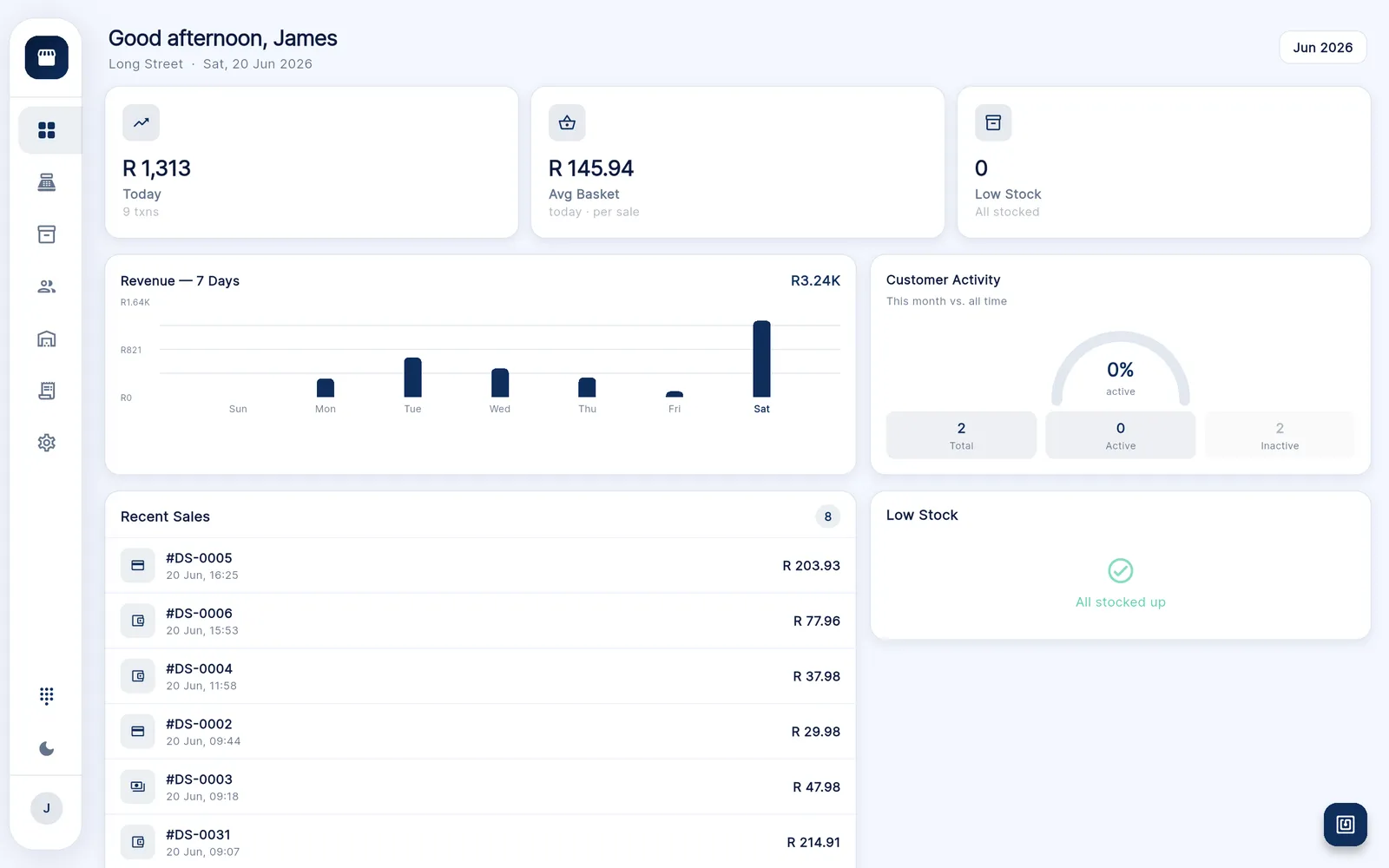Viewport: 1389px width, 868px height.
Task: Open the store logo at sidebar top
Action: point(47,57)
